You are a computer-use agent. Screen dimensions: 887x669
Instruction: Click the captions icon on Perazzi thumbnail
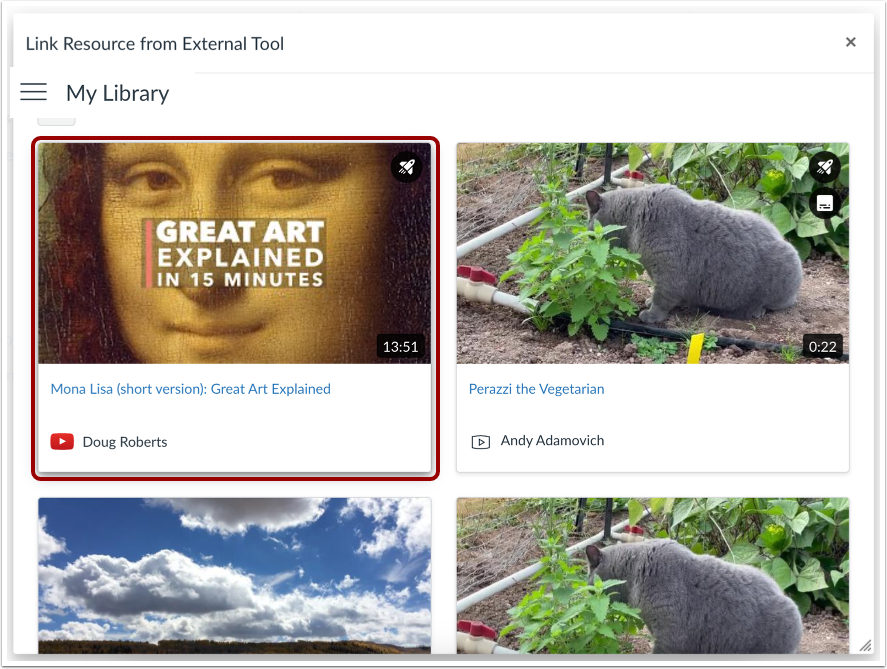tap(825, 202)
